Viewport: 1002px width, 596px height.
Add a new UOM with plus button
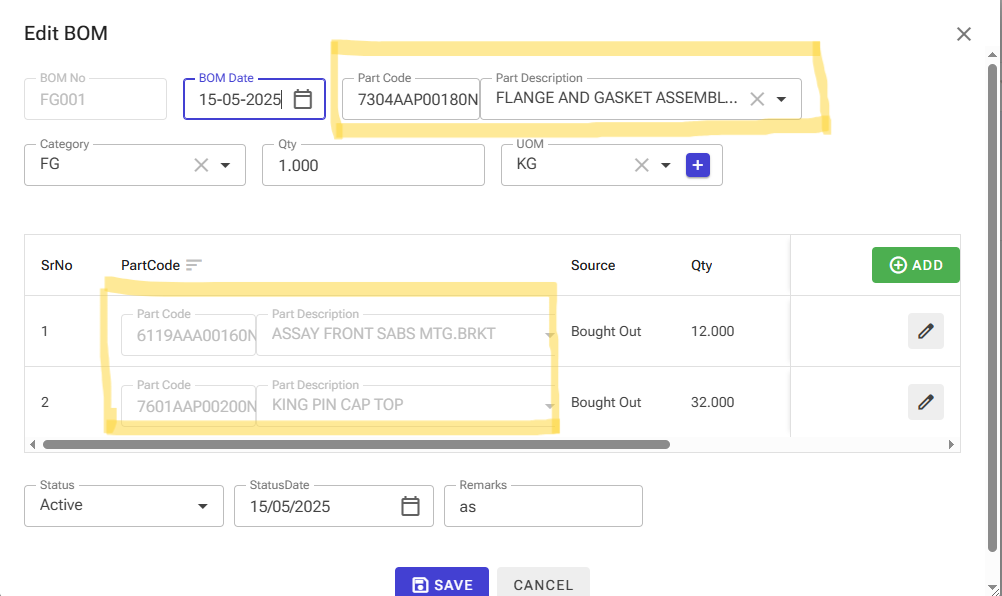click(698, 165)
